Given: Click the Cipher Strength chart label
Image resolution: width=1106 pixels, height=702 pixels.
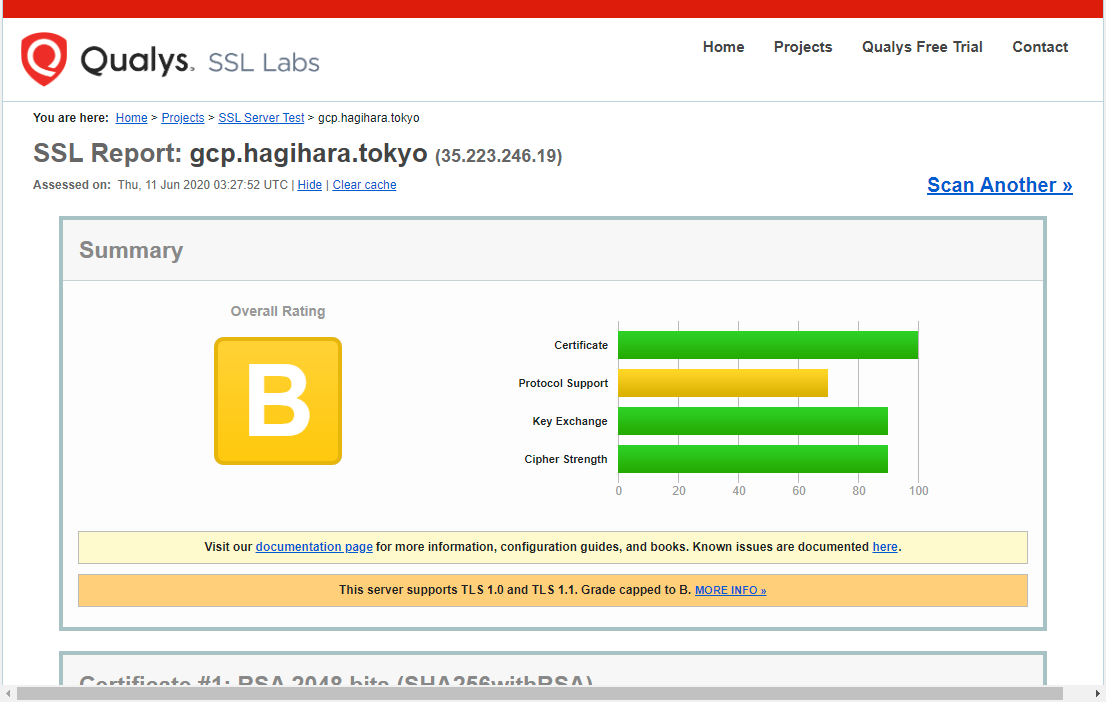Looking at the screenshot, I should [566, 459].
